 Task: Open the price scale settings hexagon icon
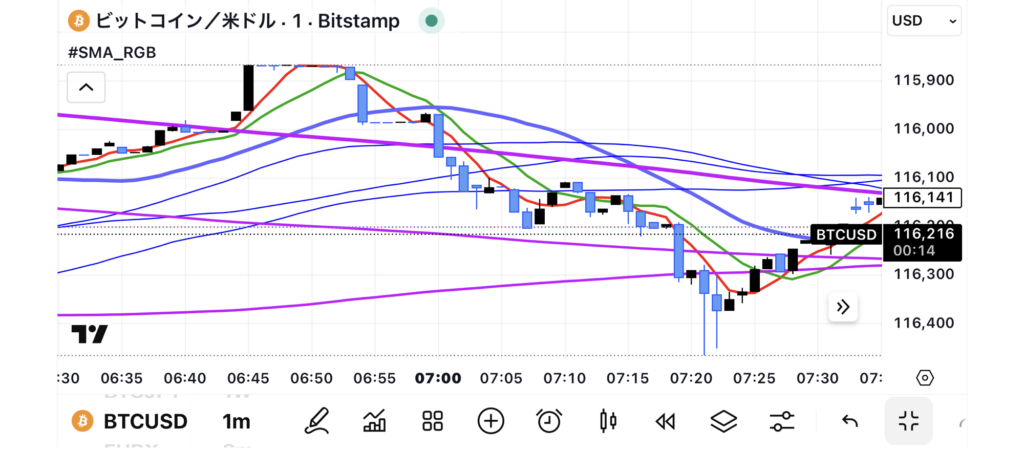925,378
